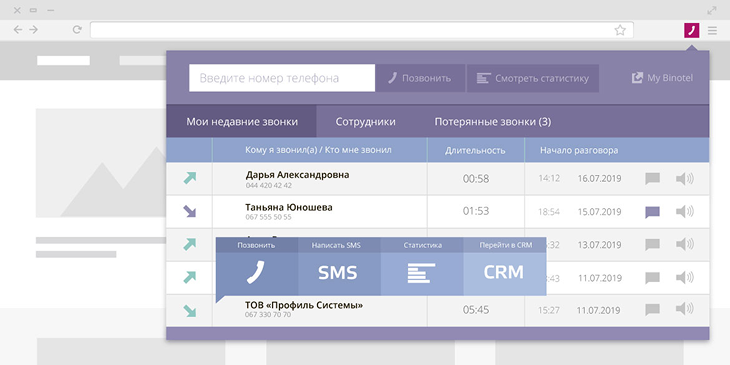Screen dimensions: 730x365
Task: Open the My Binotel link
Action: tap(662, 78)
